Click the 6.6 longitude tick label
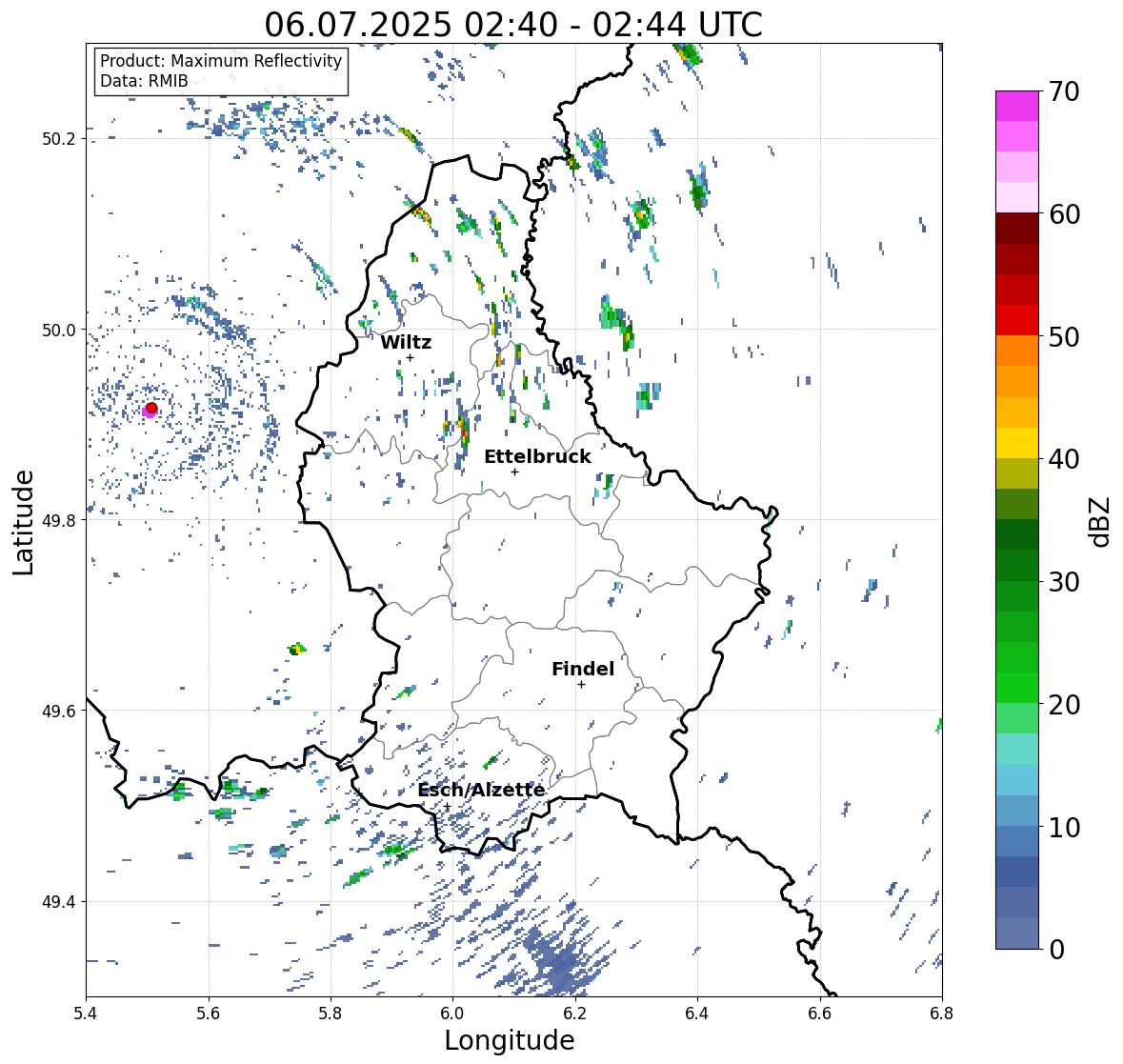The height and width of the screenshot is (1064, 1123). tap(819, 1014)
